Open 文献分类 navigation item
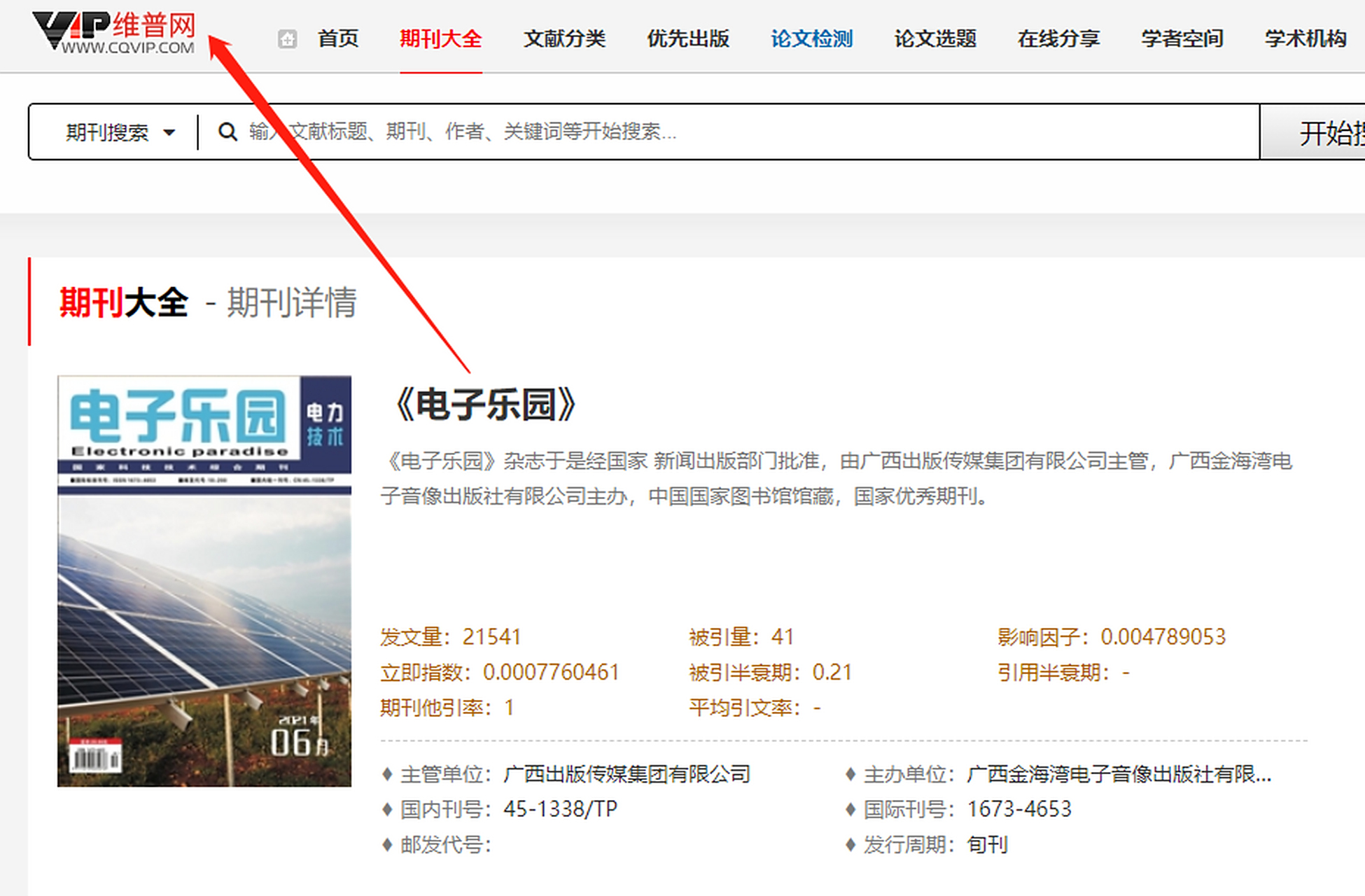Viewport: 1365px width, 896px height. pyautogui.click(x=564, y=38)
